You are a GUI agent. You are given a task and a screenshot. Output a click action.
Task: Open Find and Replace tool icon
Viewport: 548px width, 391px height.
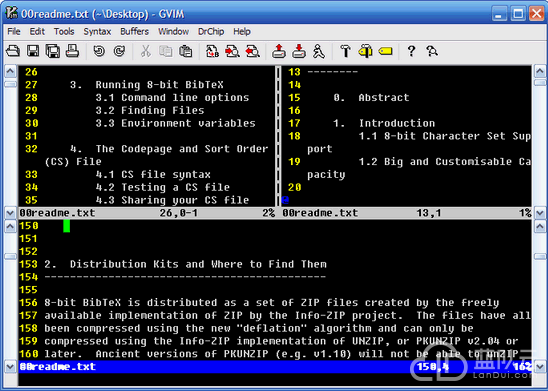212,51
